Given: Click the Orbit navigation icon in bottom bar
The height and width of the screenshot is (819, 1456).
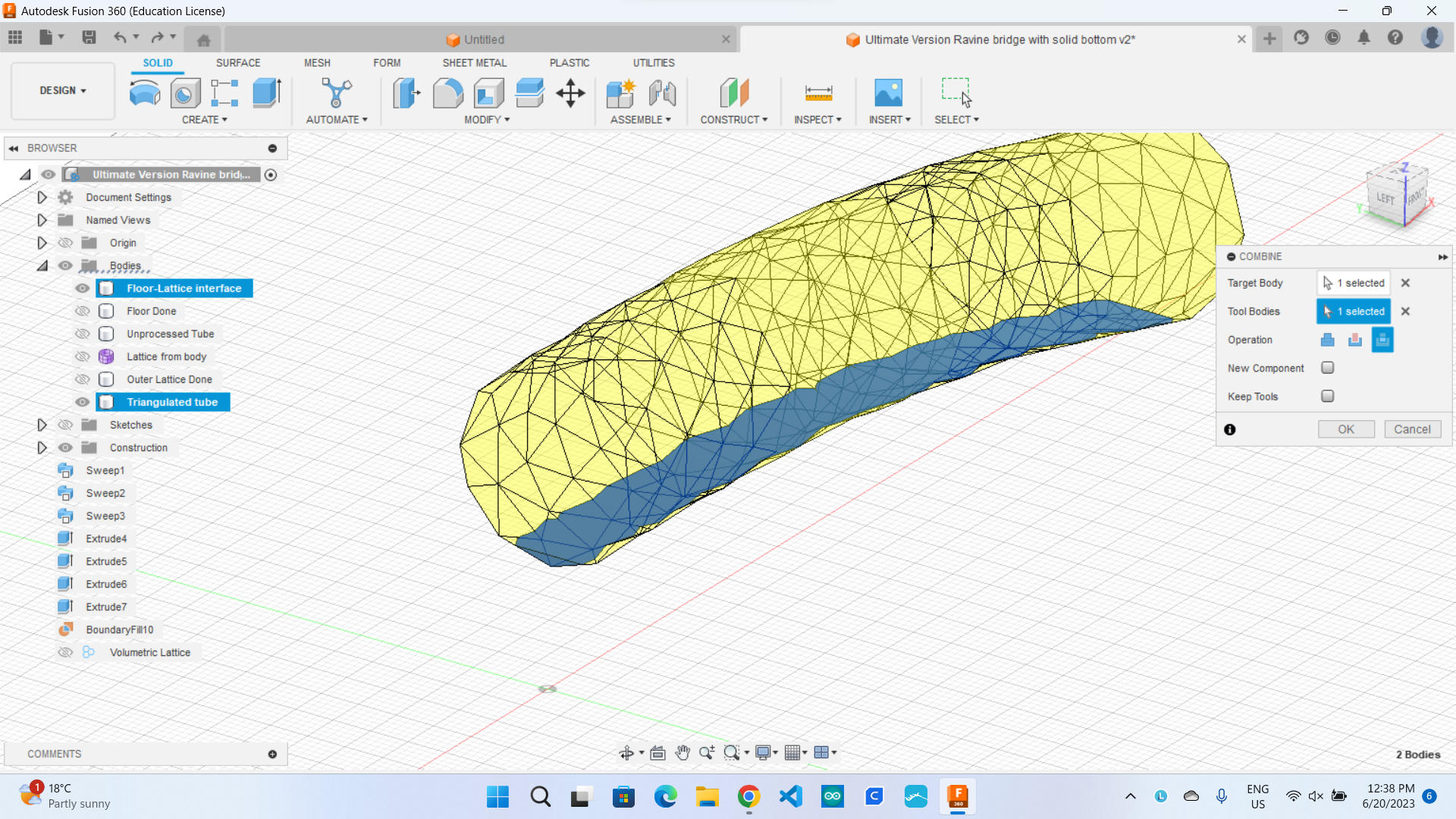Looking at the screenshot, I should pyautogui.click(x=626, y=752).
